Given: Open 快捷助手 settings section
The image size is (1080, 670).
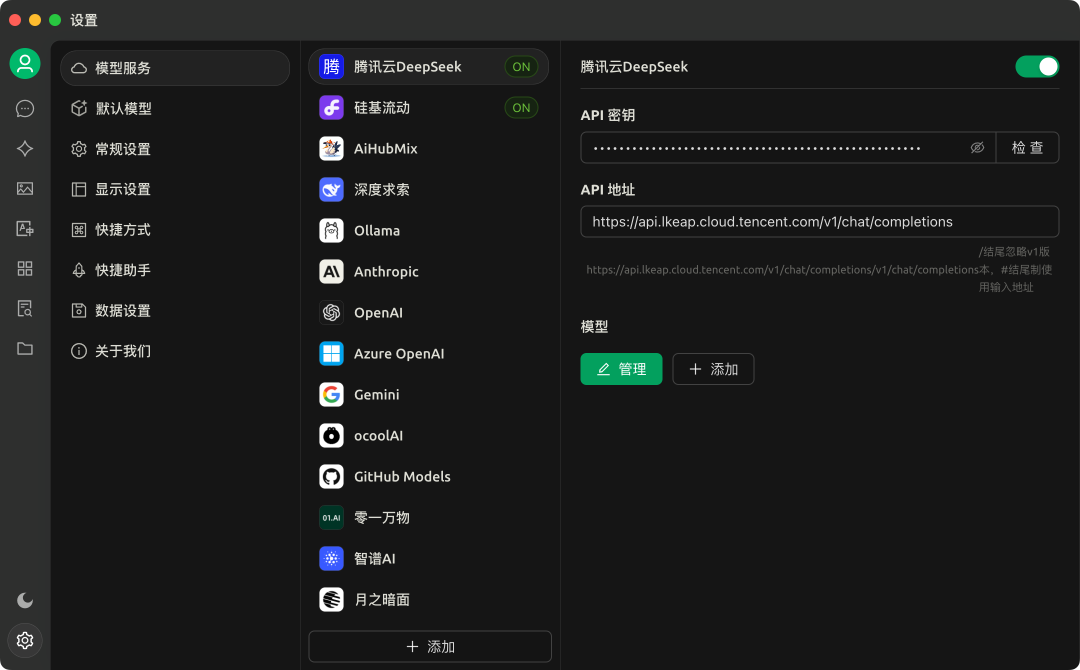Looking at the screenshot, I should 175,270.
